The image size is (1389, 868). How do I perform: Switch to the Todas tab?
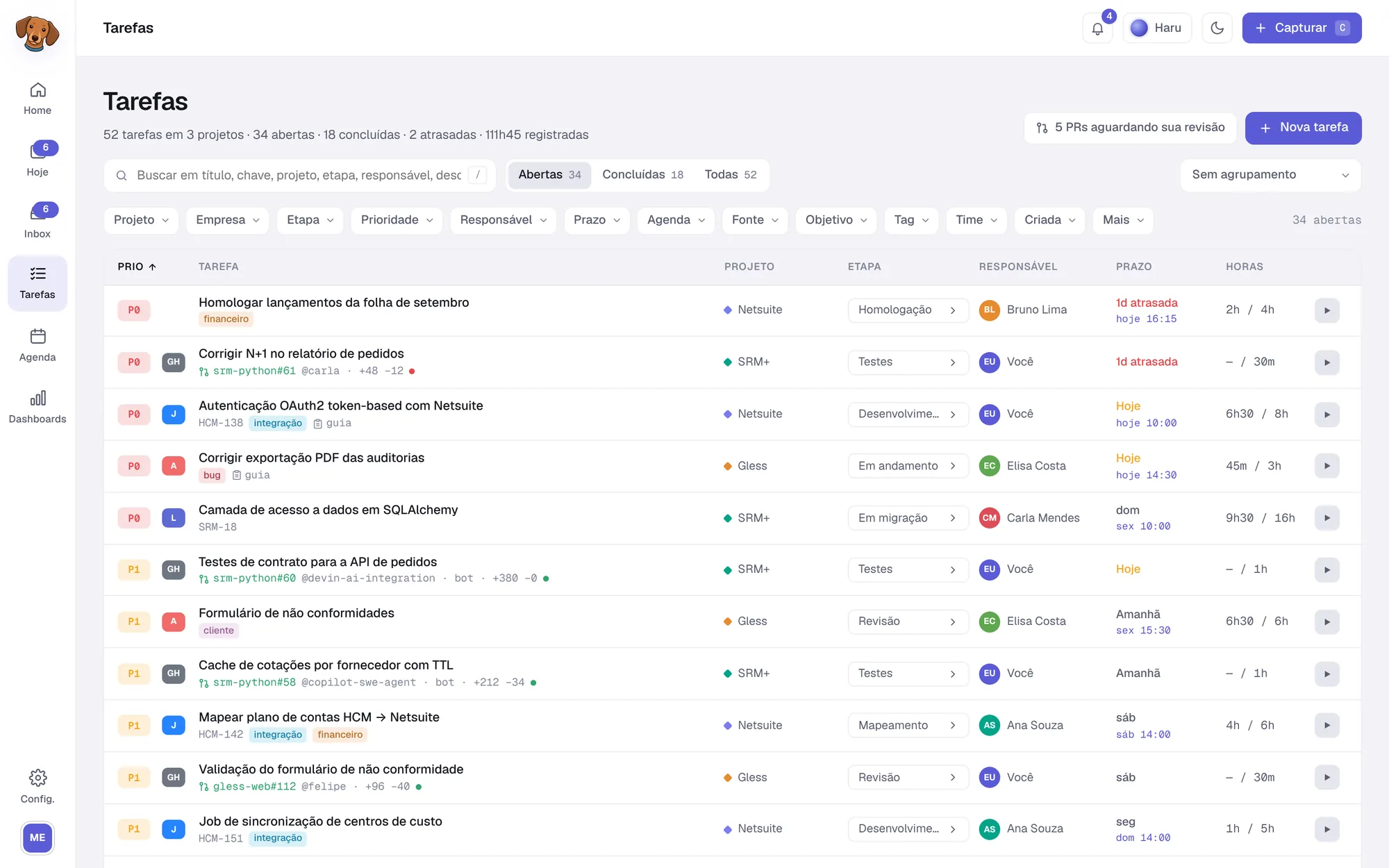tap(731, 175)
